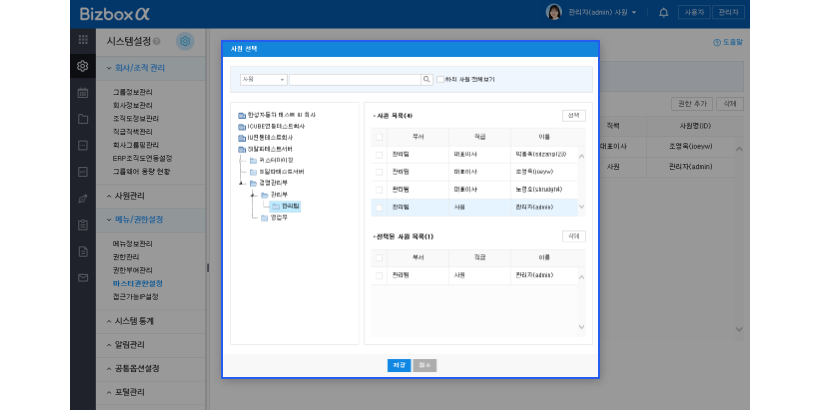Screen dimensions: 820x413
Task: Click the 삭제 button in 선택된 사원 목록
Action: point(574,236)
